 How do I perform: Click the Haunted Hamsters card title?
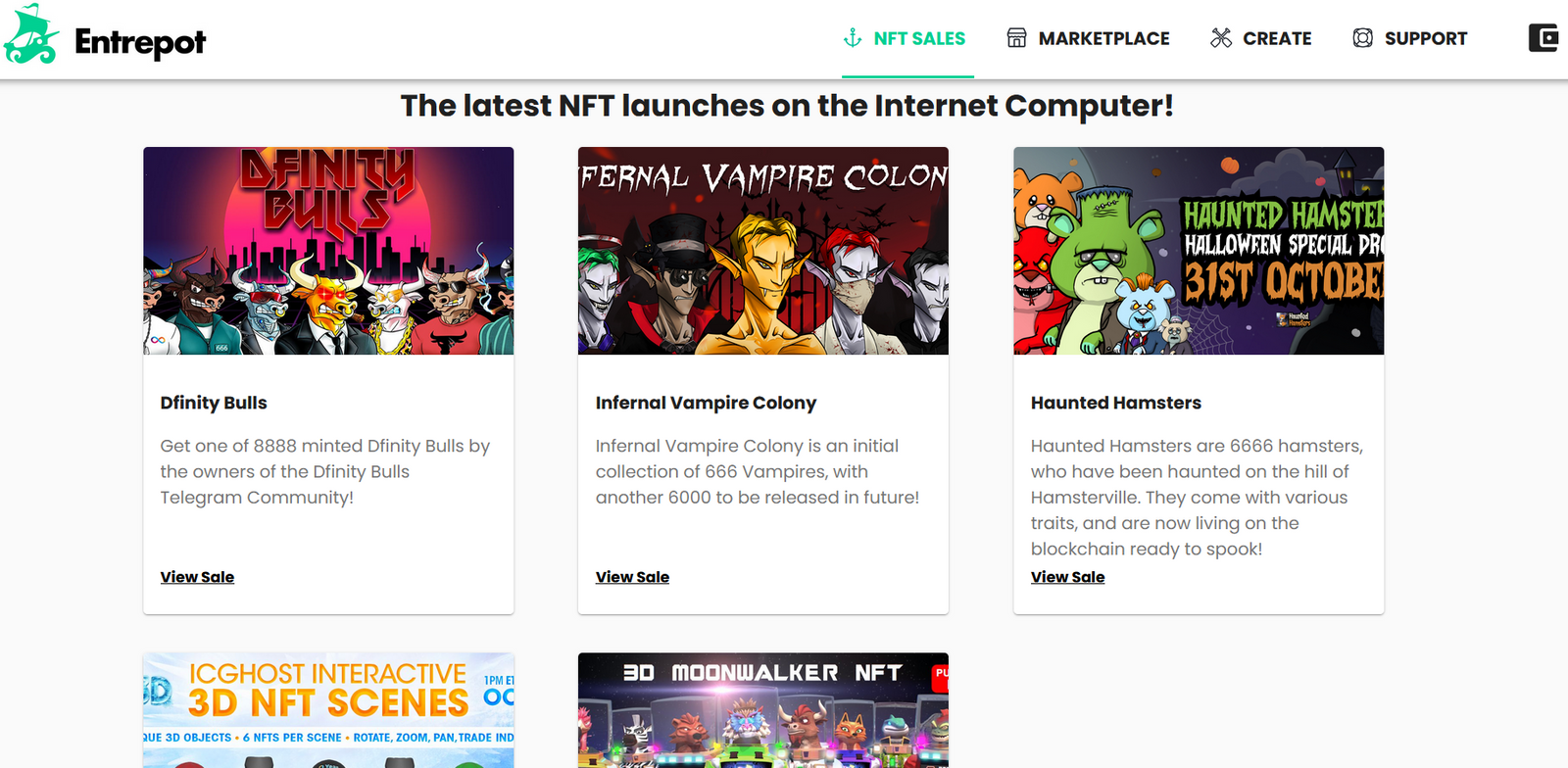[1115, 403]
